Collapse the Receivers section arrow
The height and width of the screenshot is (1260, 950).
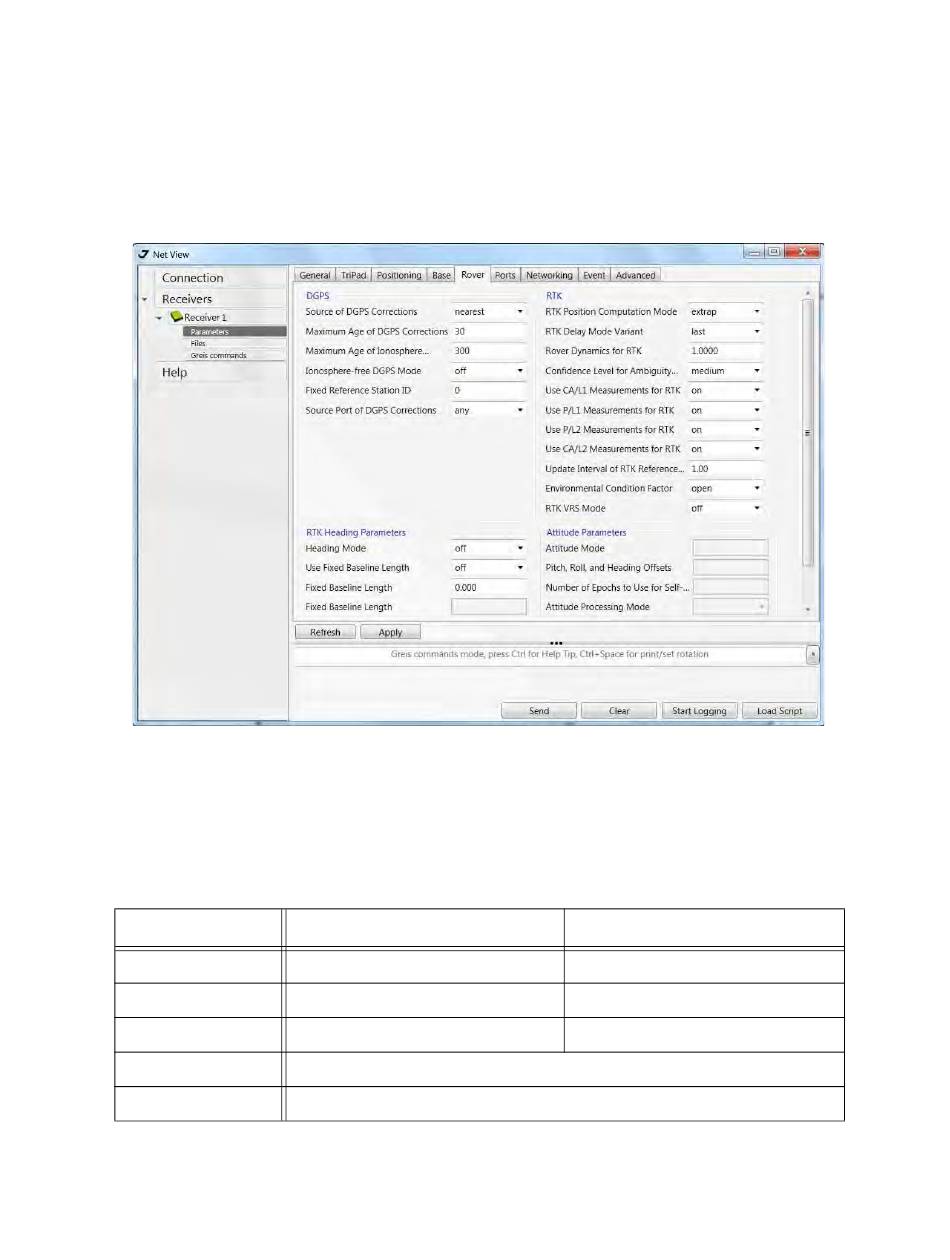(144, 299)
